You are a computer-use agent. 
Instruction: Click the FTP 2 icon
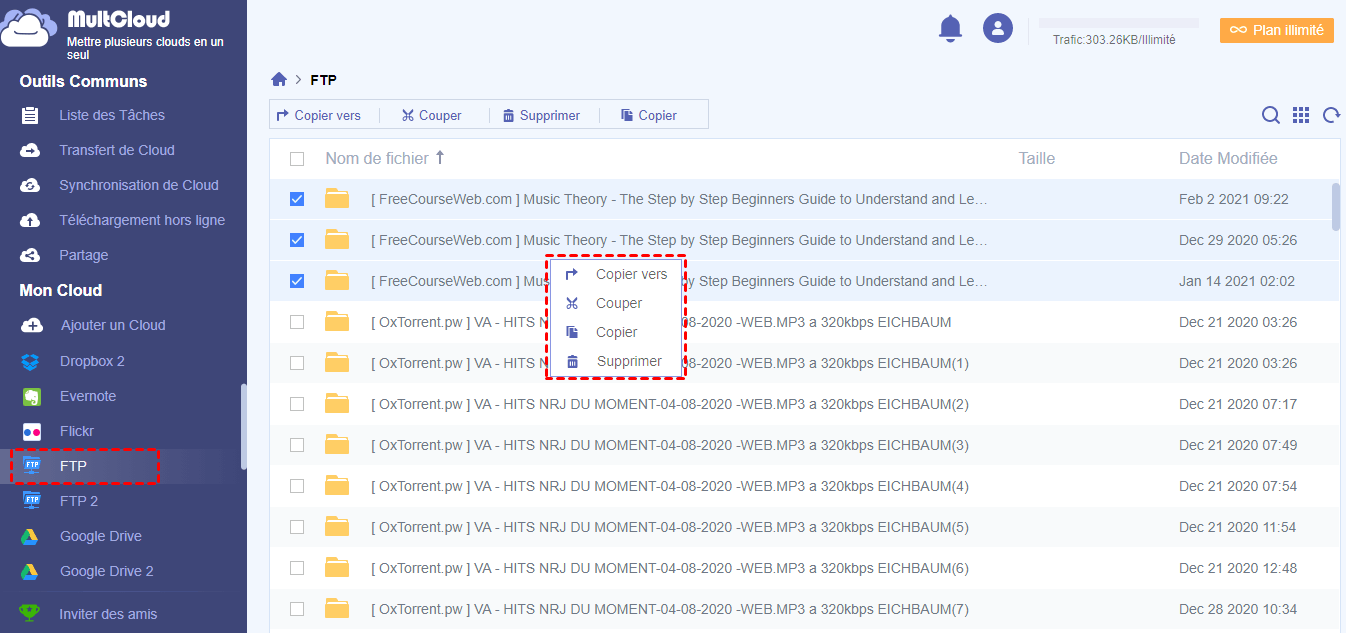click(32, 501)
